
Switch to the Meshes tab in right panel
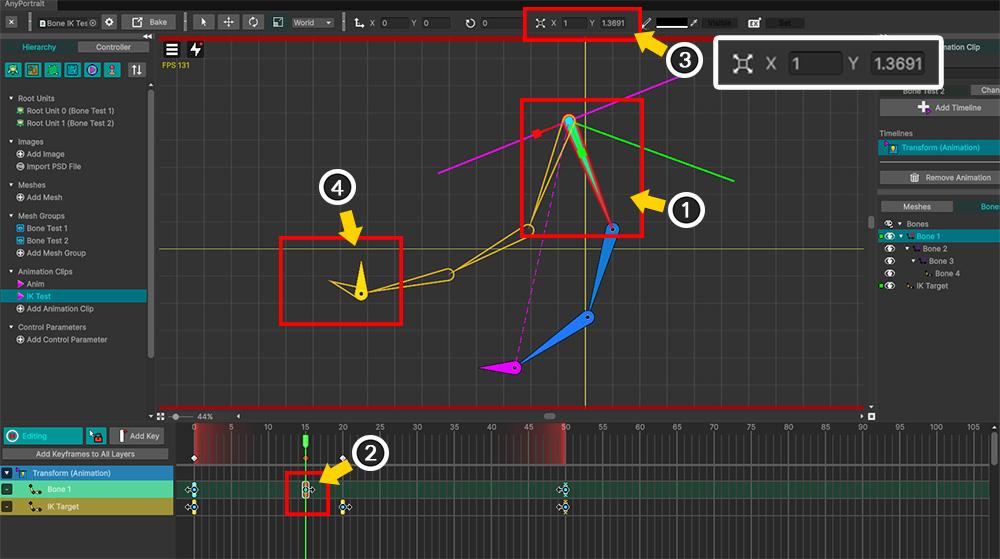click(916, 207)
